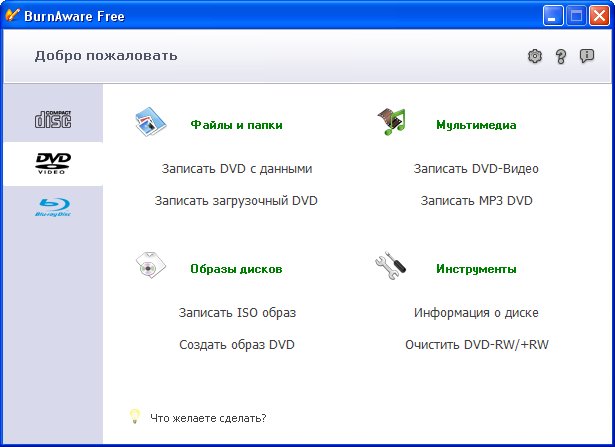
Task: Click the Образы дисков disc image icon
Action: tap(151, 265)
